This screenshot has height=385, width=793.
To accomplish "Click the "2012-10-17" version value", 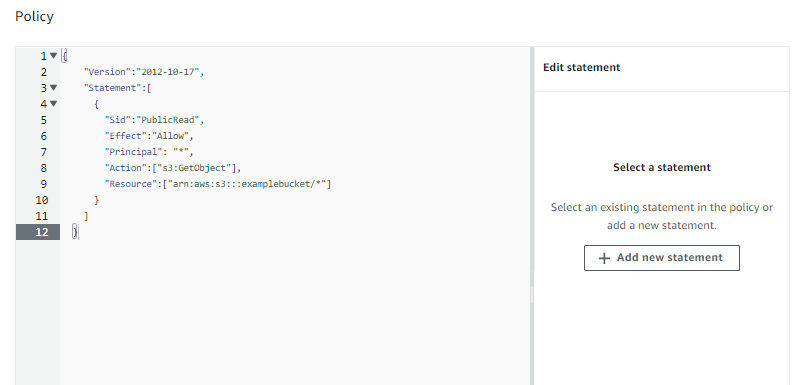I will pos(167,72).
